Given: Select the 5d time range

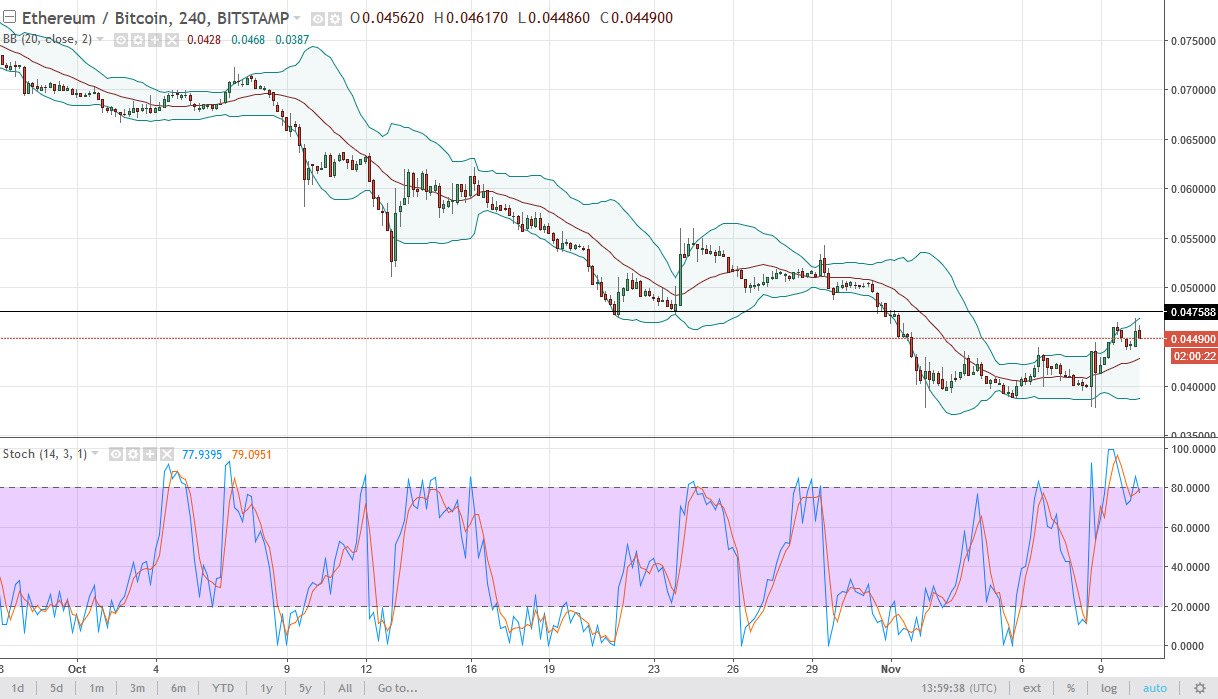Looking at the screenshot, I should point(57,688).
